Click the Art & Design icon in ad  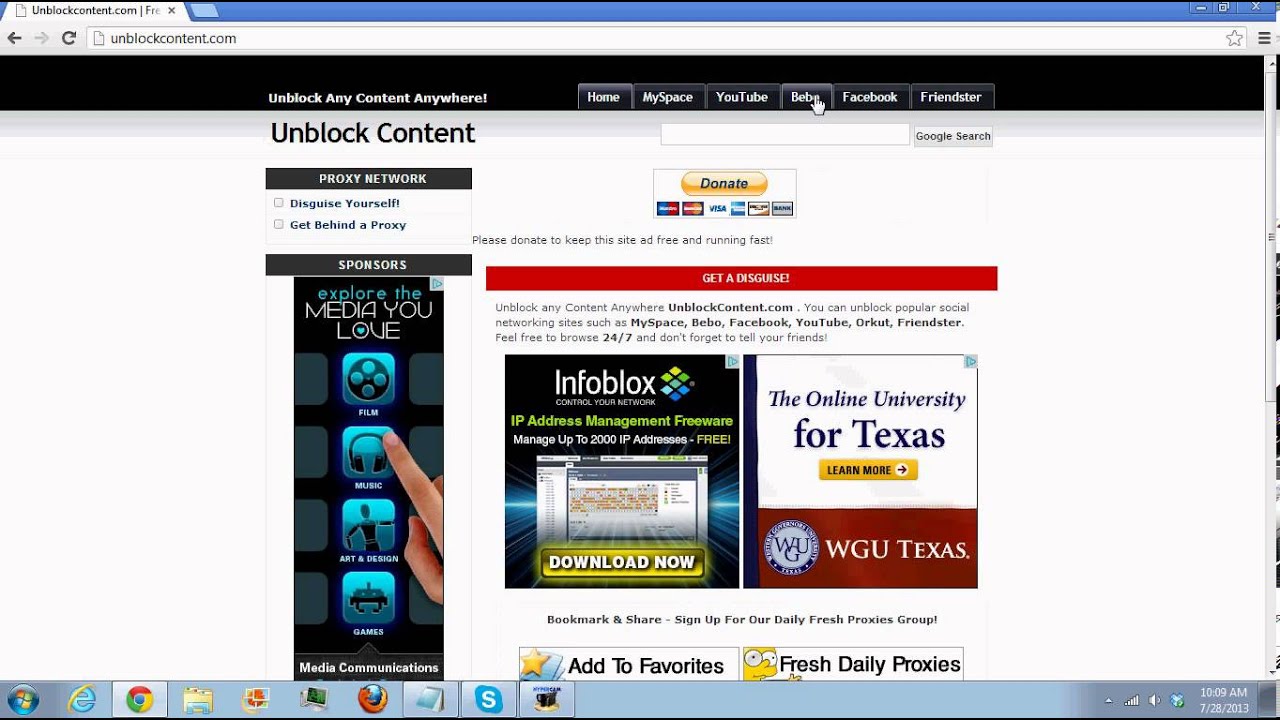(368, 525)
